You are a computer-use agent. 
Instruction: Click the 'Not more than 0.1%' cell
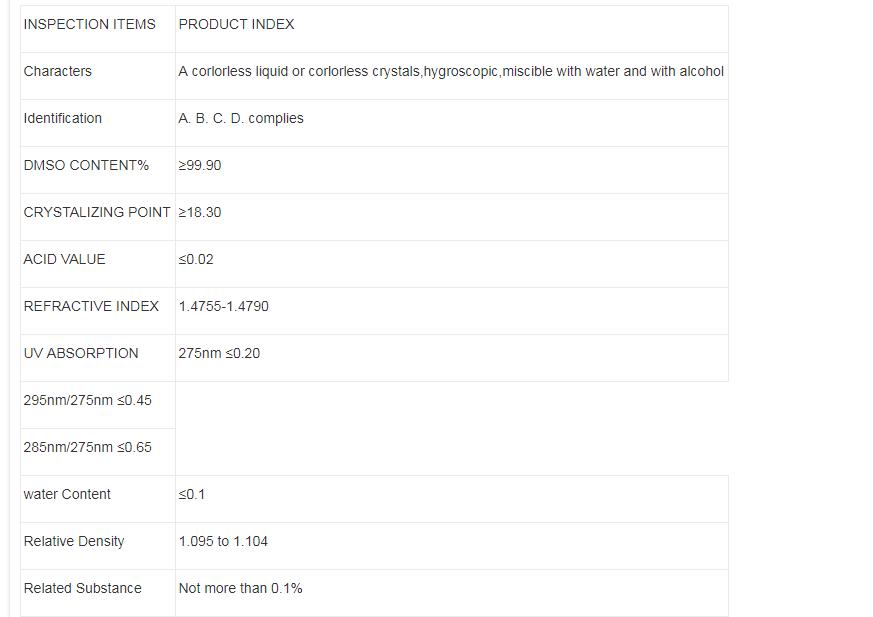pos(240,588)
